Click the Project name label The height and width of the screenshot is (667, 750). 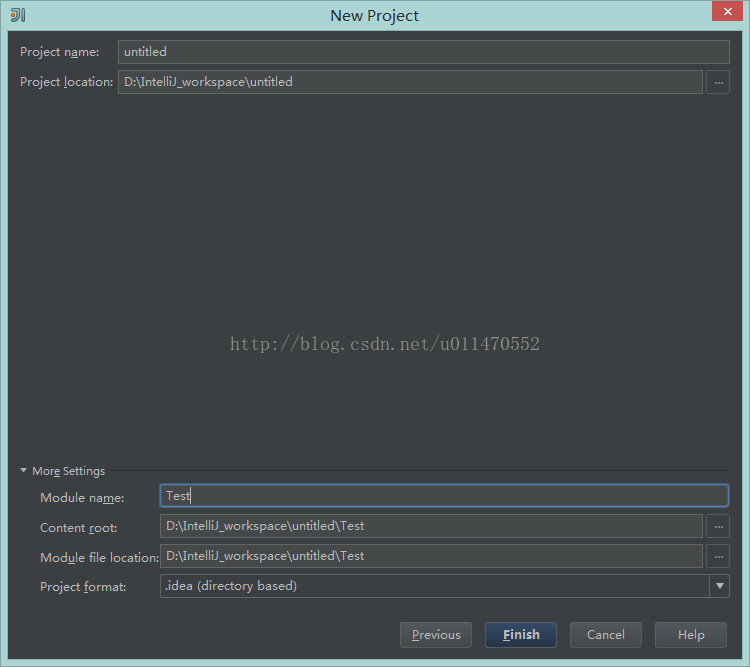point(60,52)
